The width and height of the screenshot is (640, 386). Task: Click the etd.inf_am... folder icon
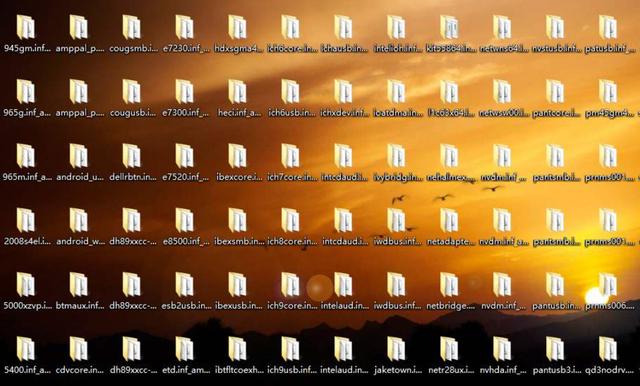[184, 348]
